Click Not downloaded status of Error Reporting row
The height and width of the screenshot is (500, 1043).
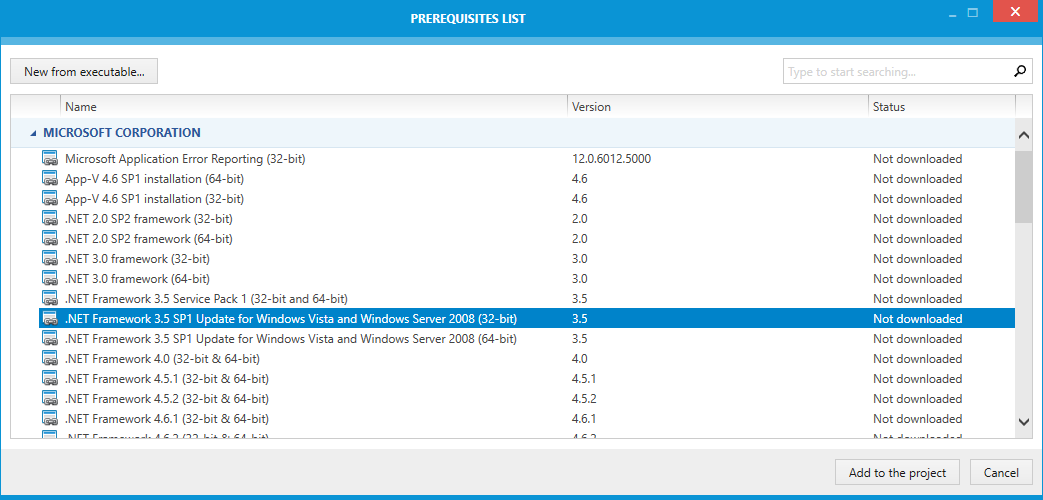918,159
